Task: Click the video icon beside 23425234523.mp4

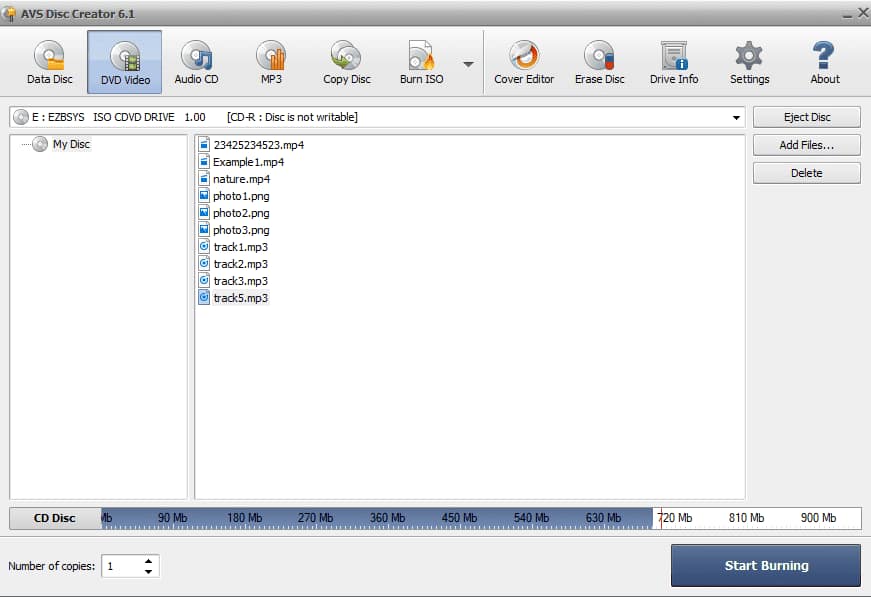Action: pyautogui.click(x=204, y=144)
